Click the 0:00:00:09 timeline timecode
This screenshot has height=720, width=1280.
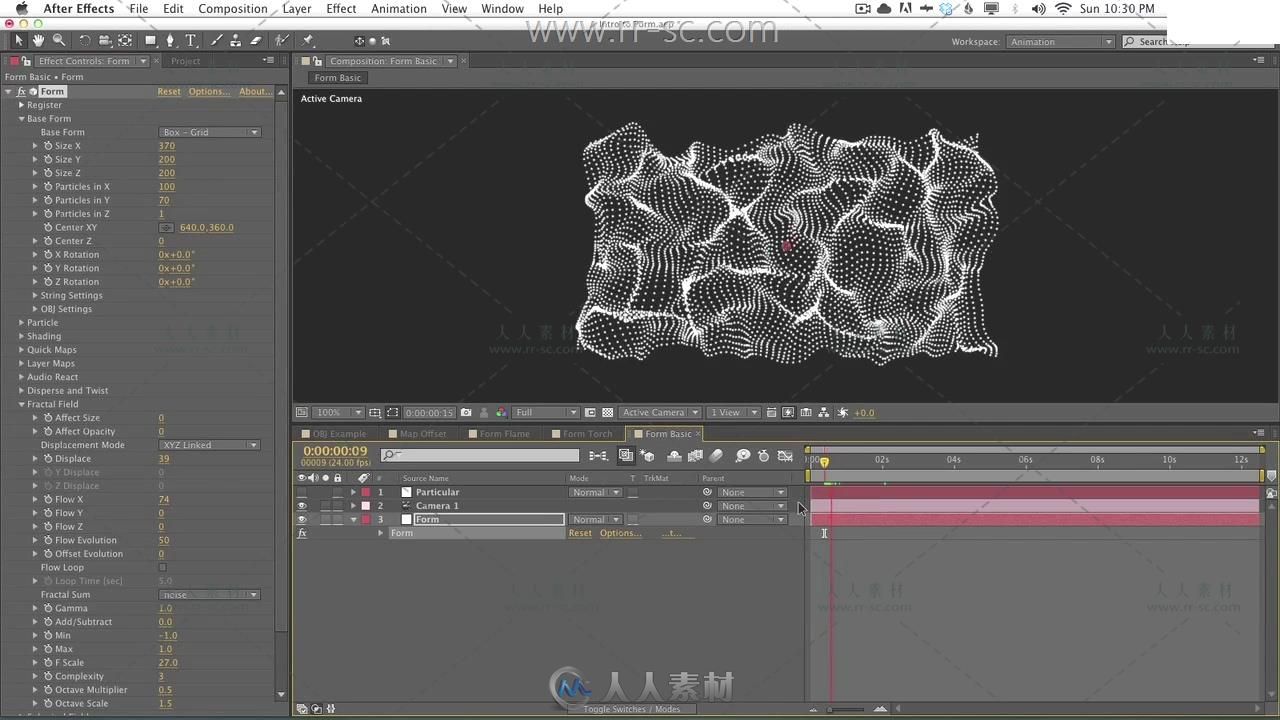pyautogui.click(x=335, y=451)
